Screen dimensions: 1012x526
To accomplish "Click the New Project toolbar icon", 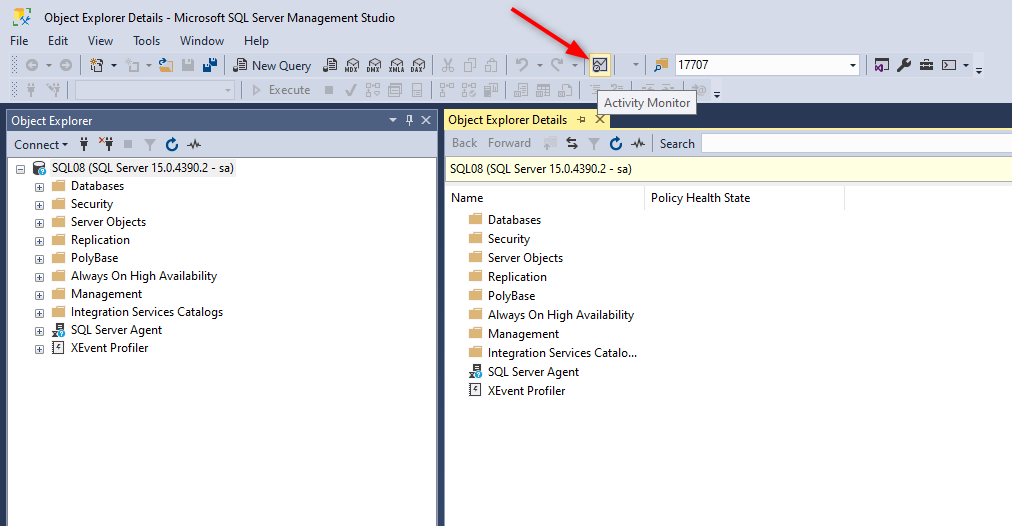I will tap(97, 65).
